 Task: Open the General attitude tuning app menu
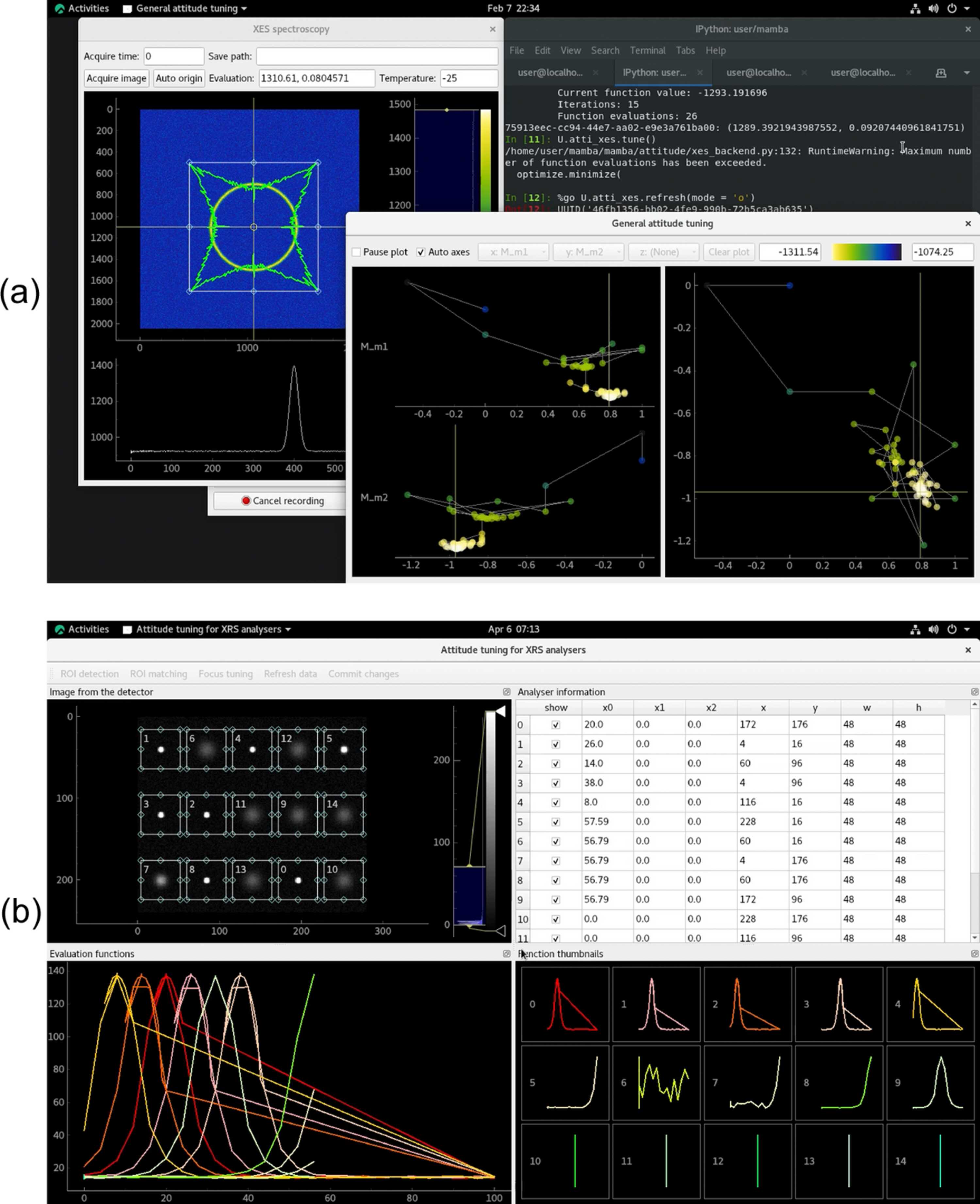[x=185, y=8]
